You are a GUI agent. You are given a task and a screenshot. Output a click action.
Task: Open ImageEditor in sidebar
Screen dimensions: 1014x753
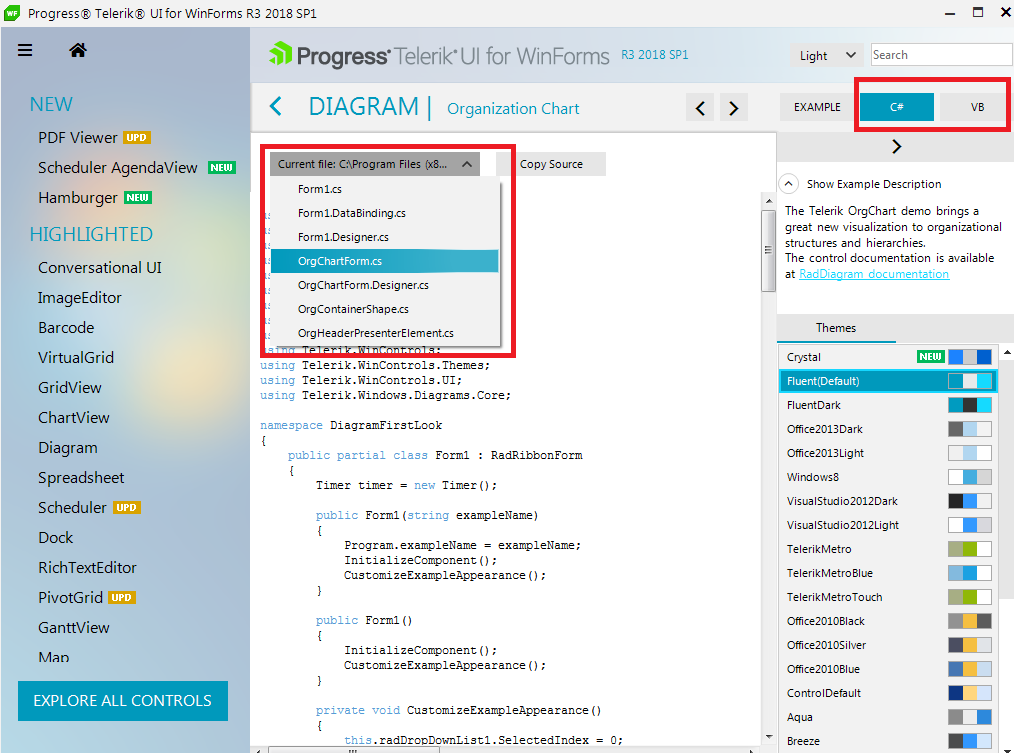80,298
